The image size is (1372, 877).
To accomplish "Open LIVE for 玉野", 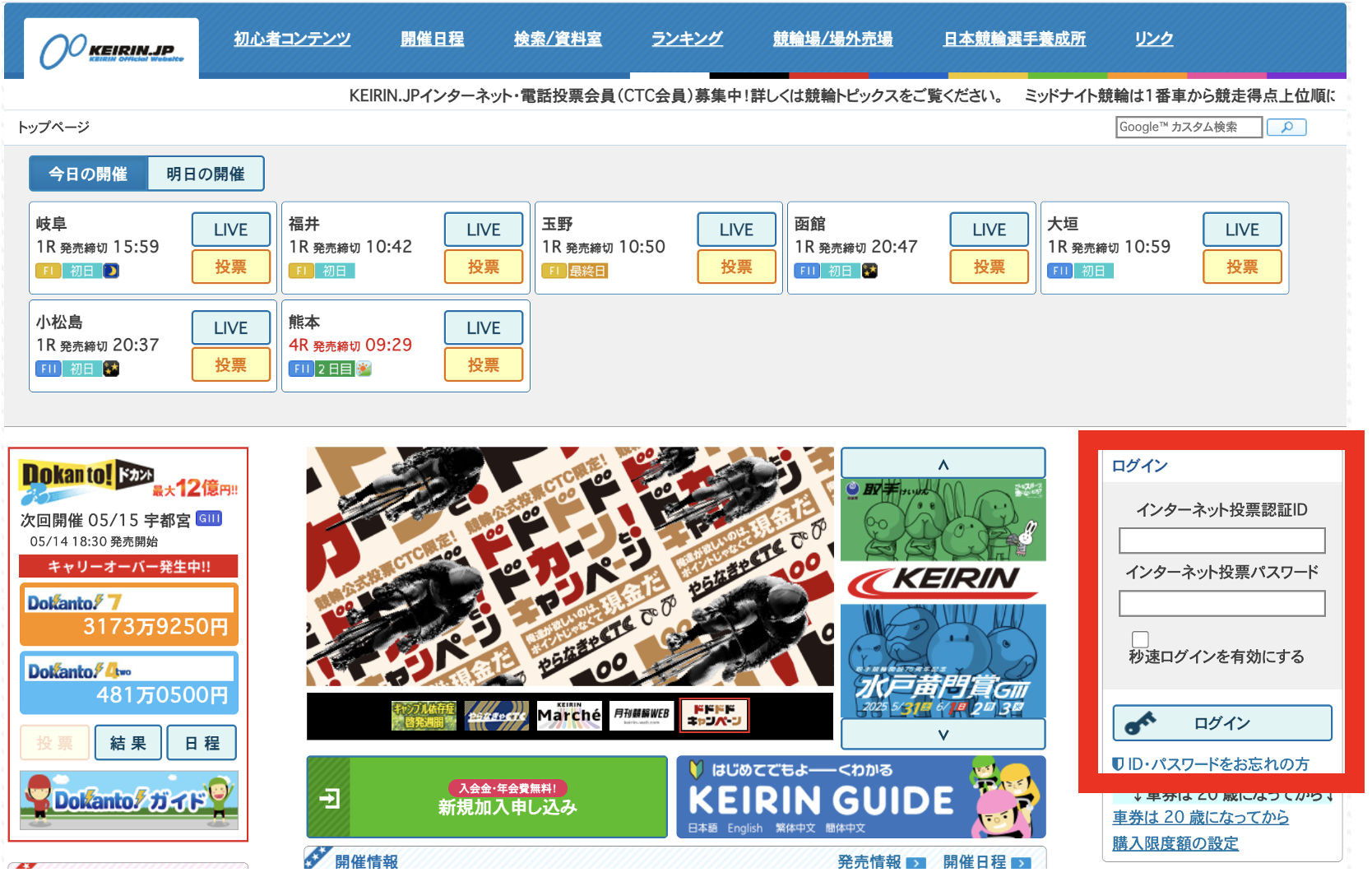I will pos(737,230).
